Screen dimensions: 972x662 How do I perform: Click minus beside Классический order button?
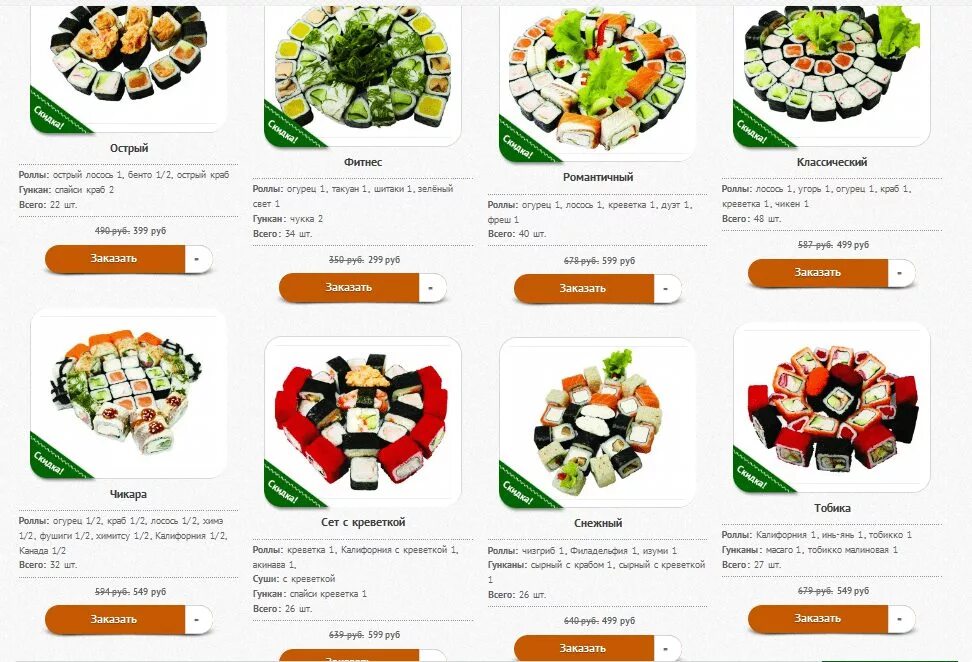pyautogui.click(x=901, y=273)
